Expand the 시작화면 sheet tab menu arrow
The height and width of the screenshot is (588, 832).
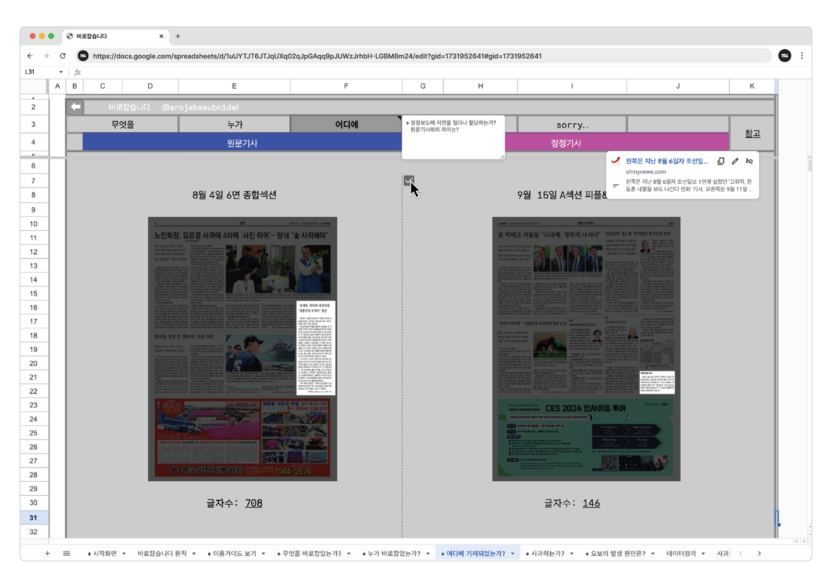pyautogui.click(x=124, y=553)
